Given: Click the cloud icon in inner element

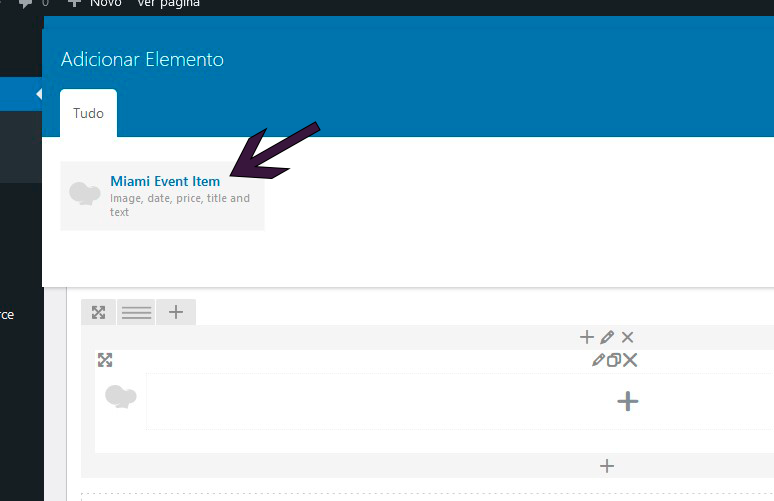Looking at the screenshot, I should (120, 396).
